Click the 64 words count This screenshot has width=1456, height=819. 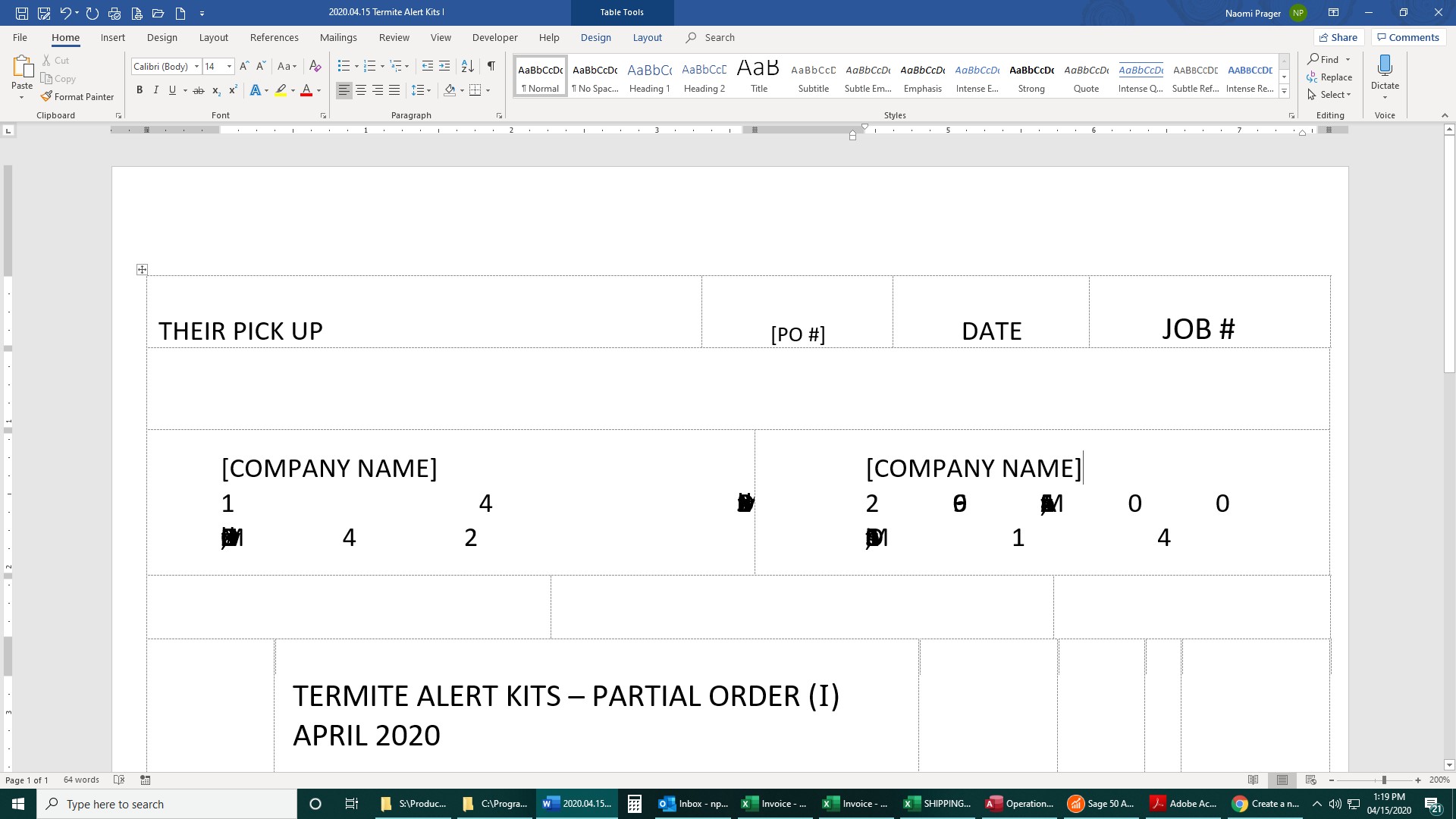81,780
